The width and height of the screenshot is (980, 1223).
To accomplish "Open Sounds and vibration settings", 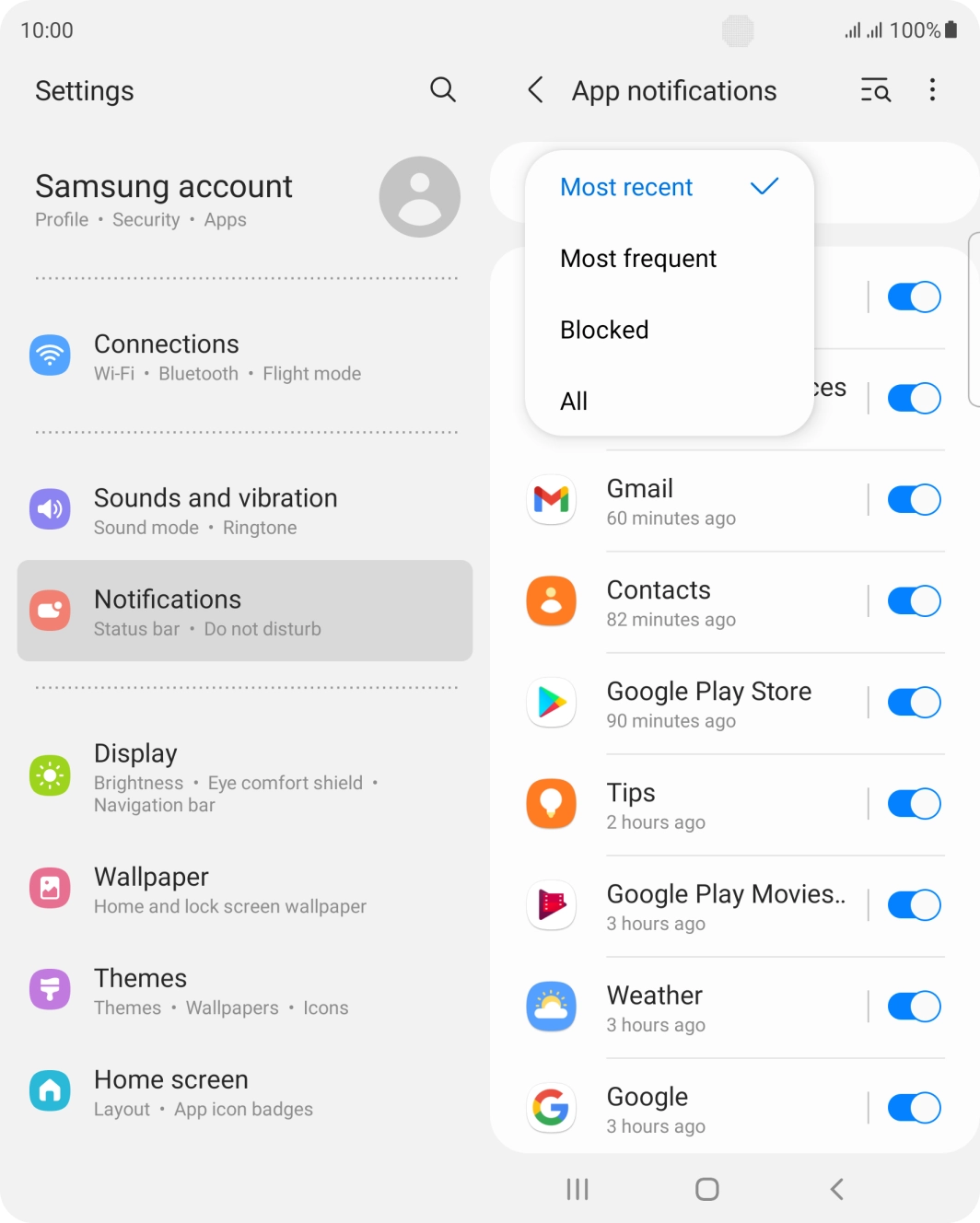I will click(245, 510).
